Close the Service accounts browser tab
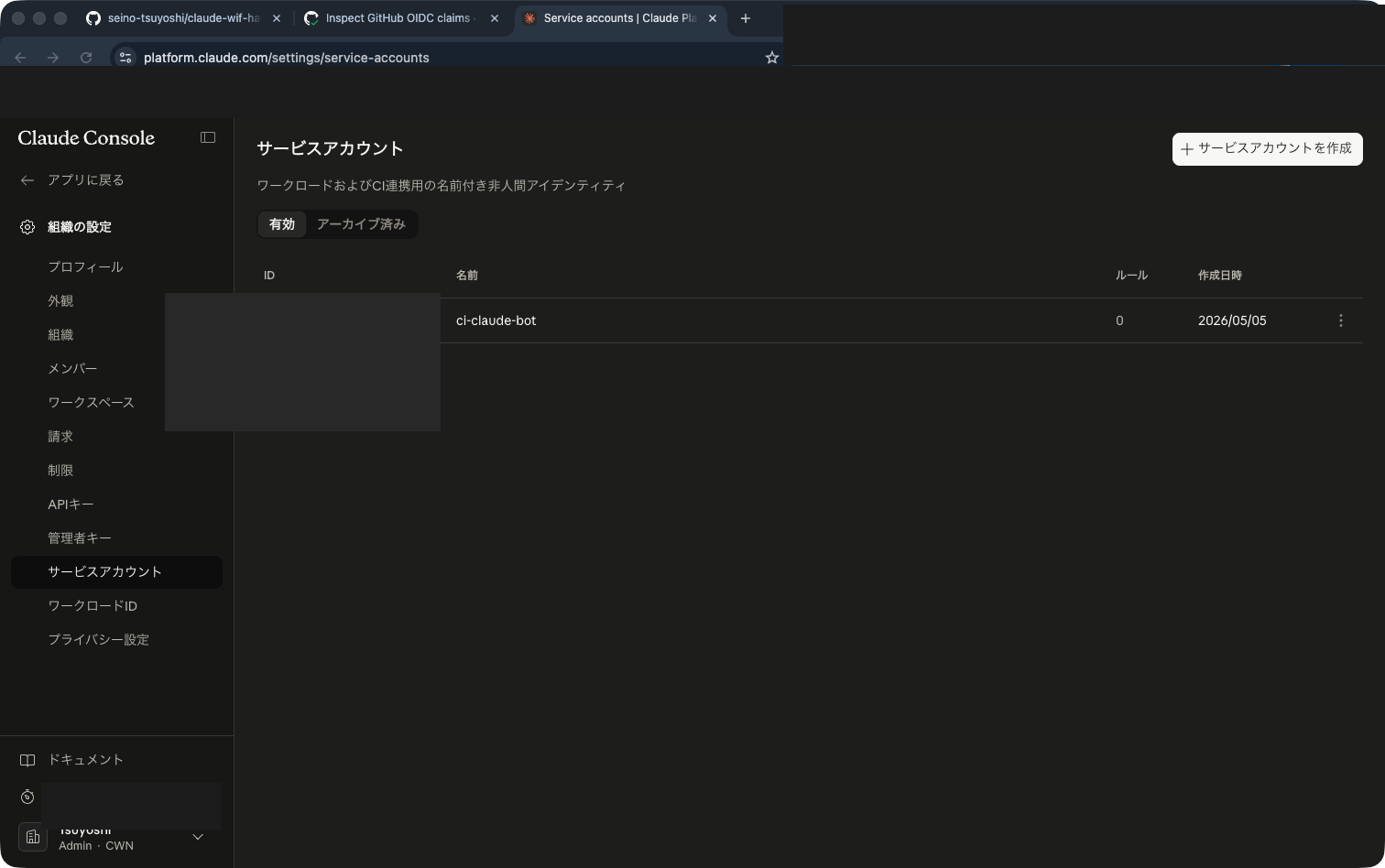 [x=713, y=18]
